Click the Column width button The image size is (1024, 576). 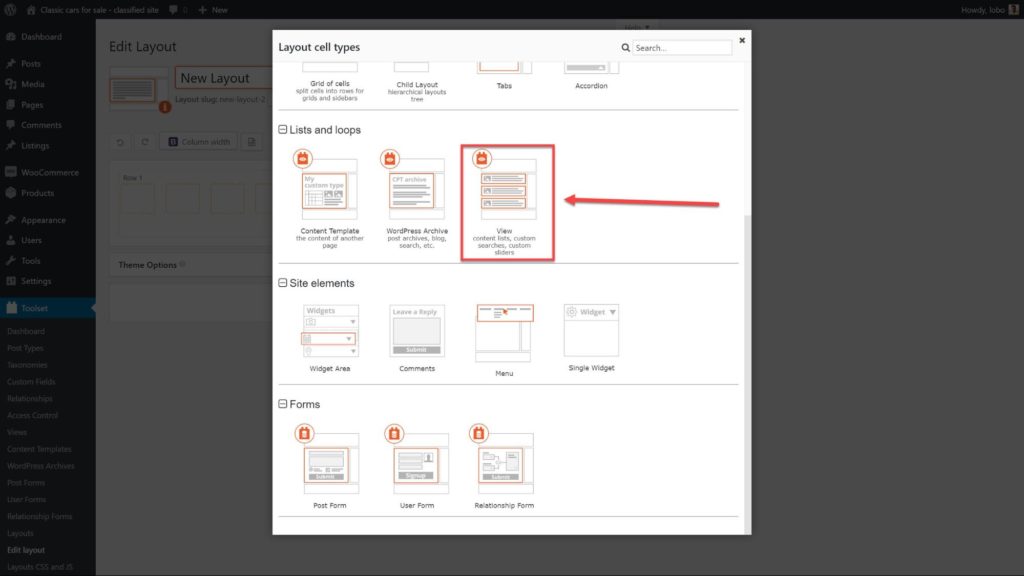point(199,142)
